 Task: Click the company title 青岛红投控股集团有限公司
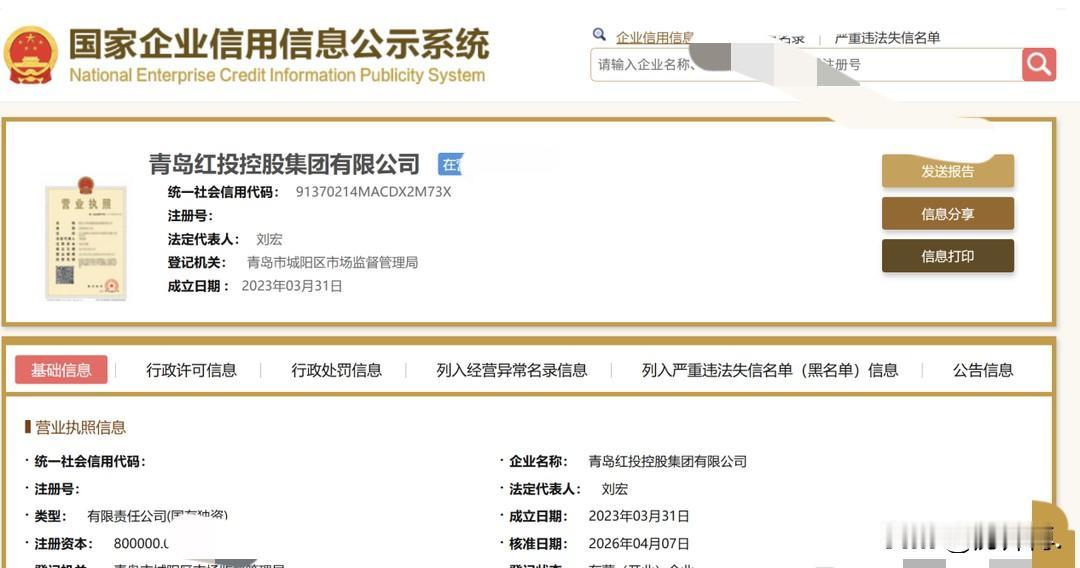click(x=284, y=164)
